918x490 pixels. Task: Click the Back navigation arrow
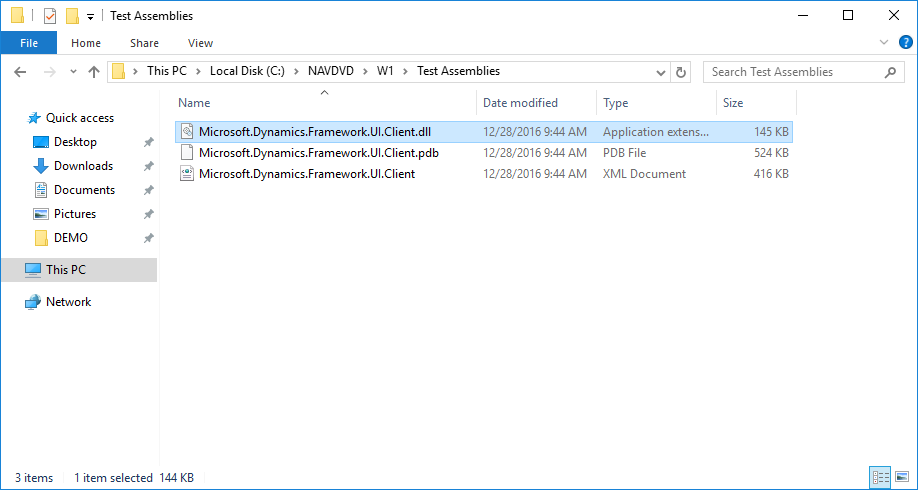(21, 72)
